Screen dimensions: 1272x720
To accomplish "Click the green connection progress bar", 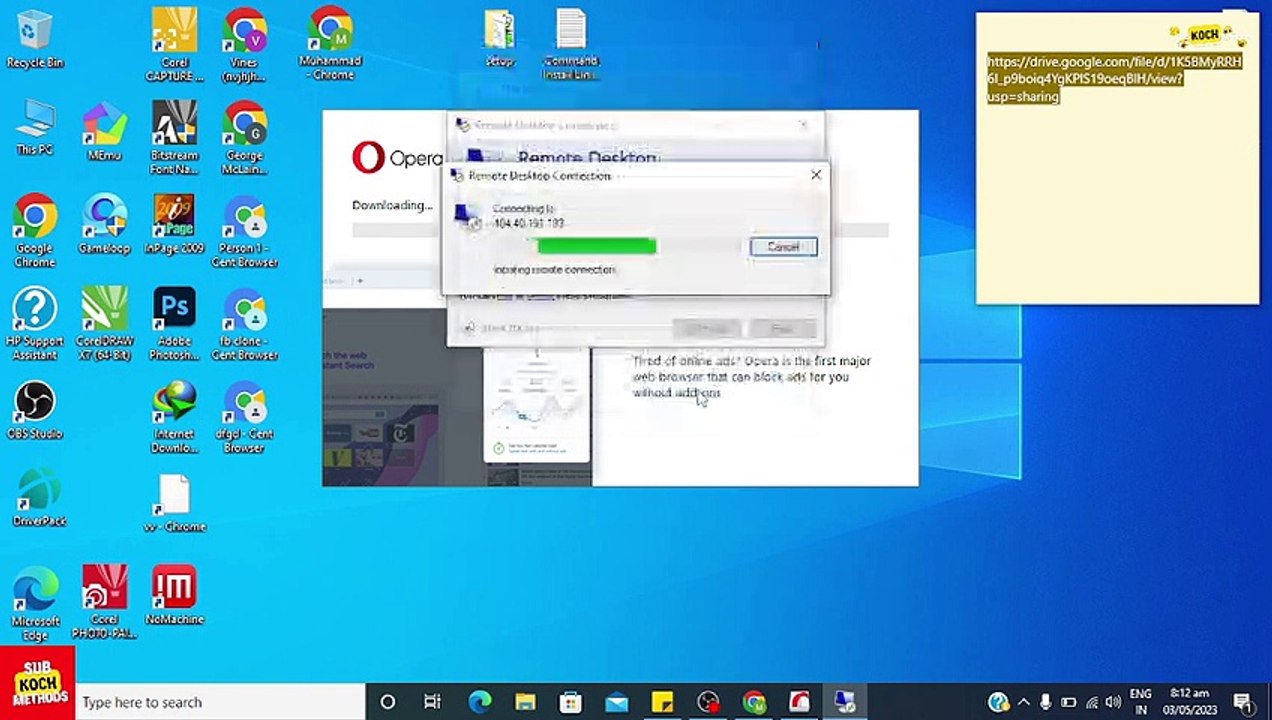I will tap(596, 246).
